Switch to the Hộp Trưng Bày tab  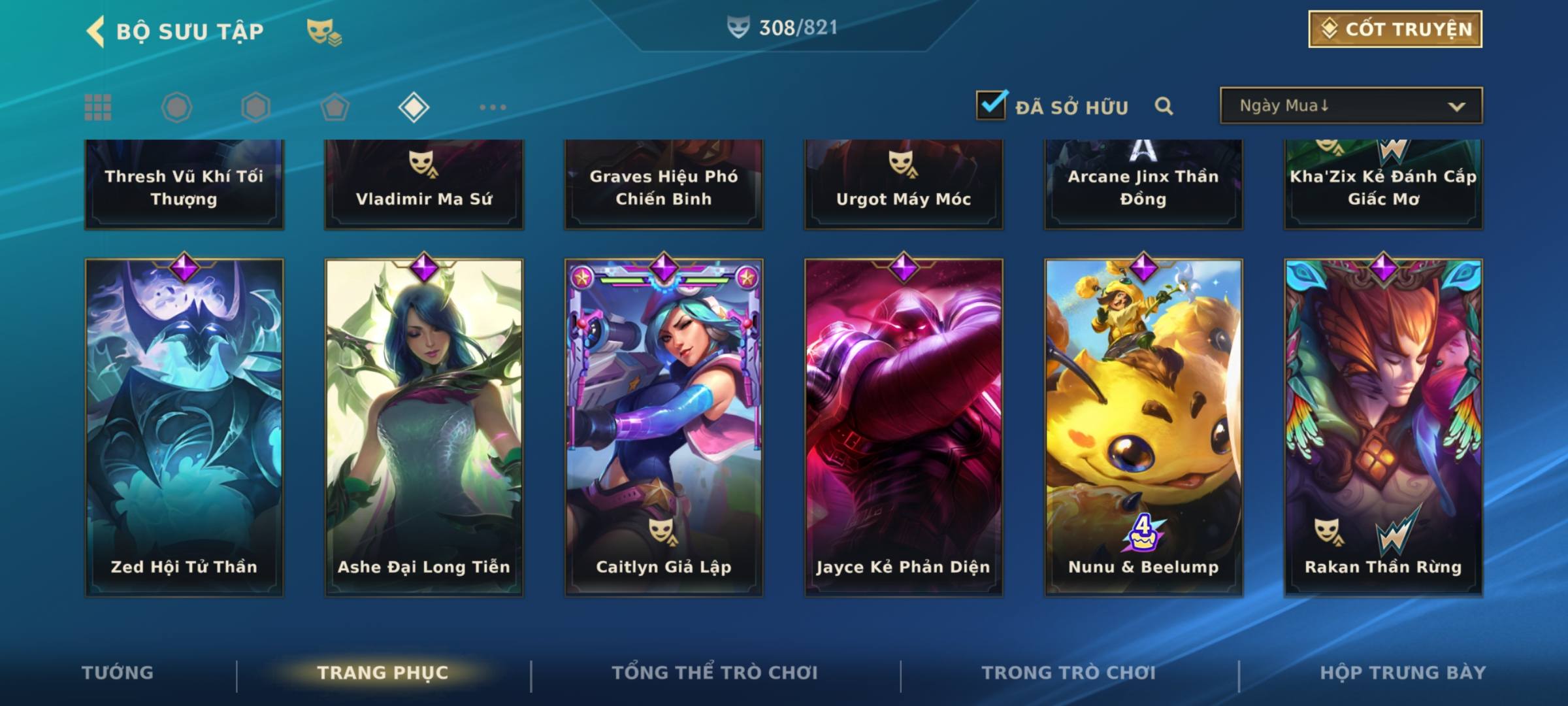tap(1403, 673)
